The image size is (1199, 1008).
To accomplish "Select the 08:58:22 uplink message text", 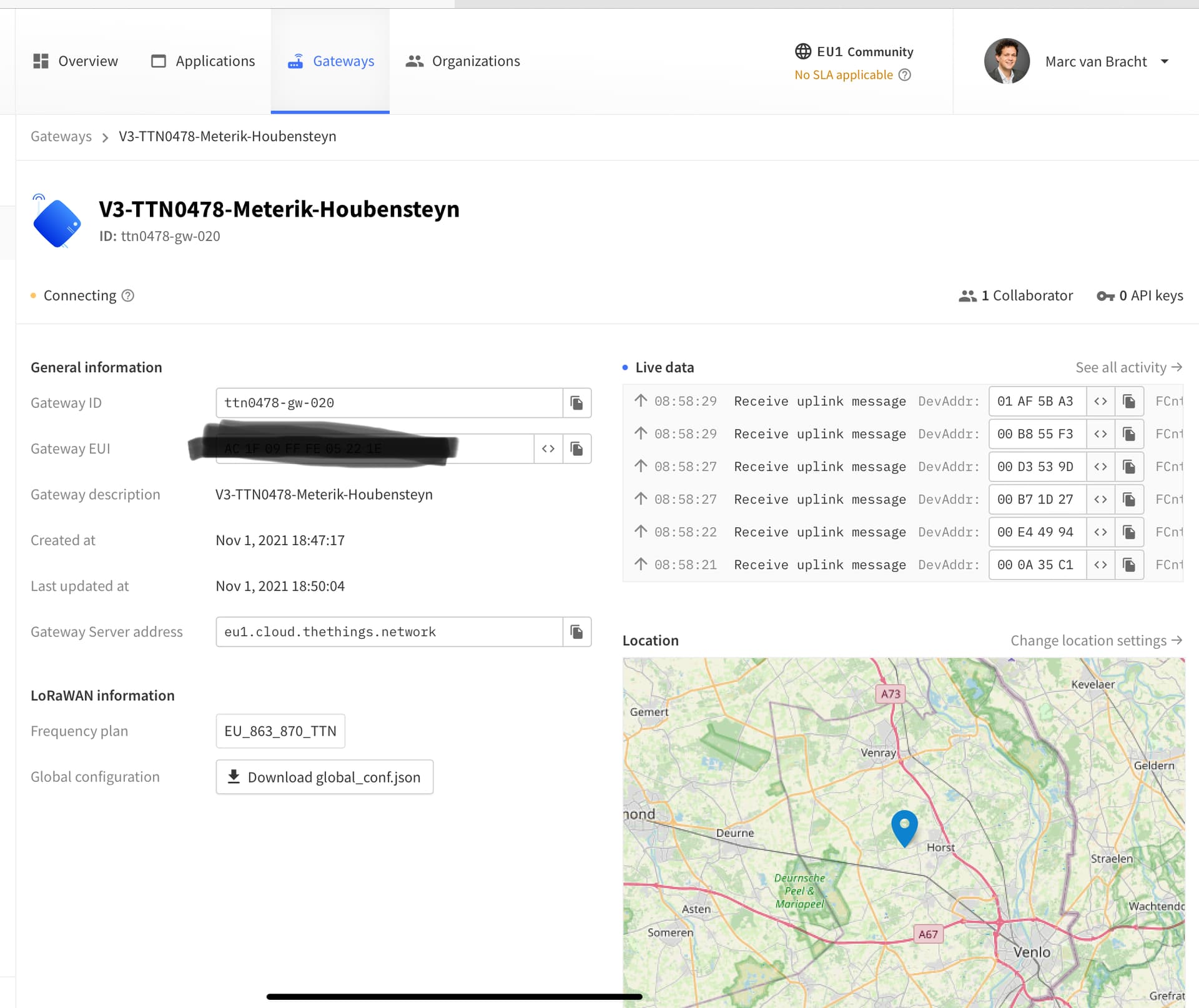I will [x=820, y=532].
